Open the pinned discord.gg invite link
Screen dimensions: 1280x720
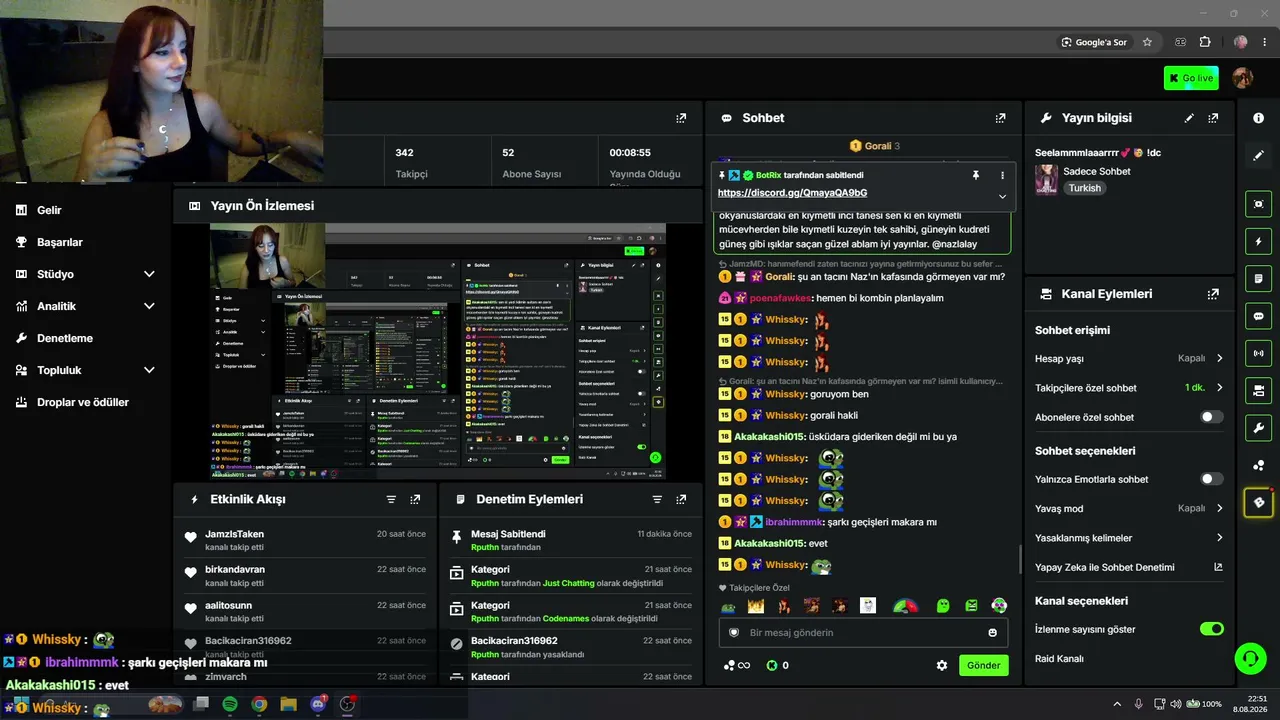[x=792, y=193]
